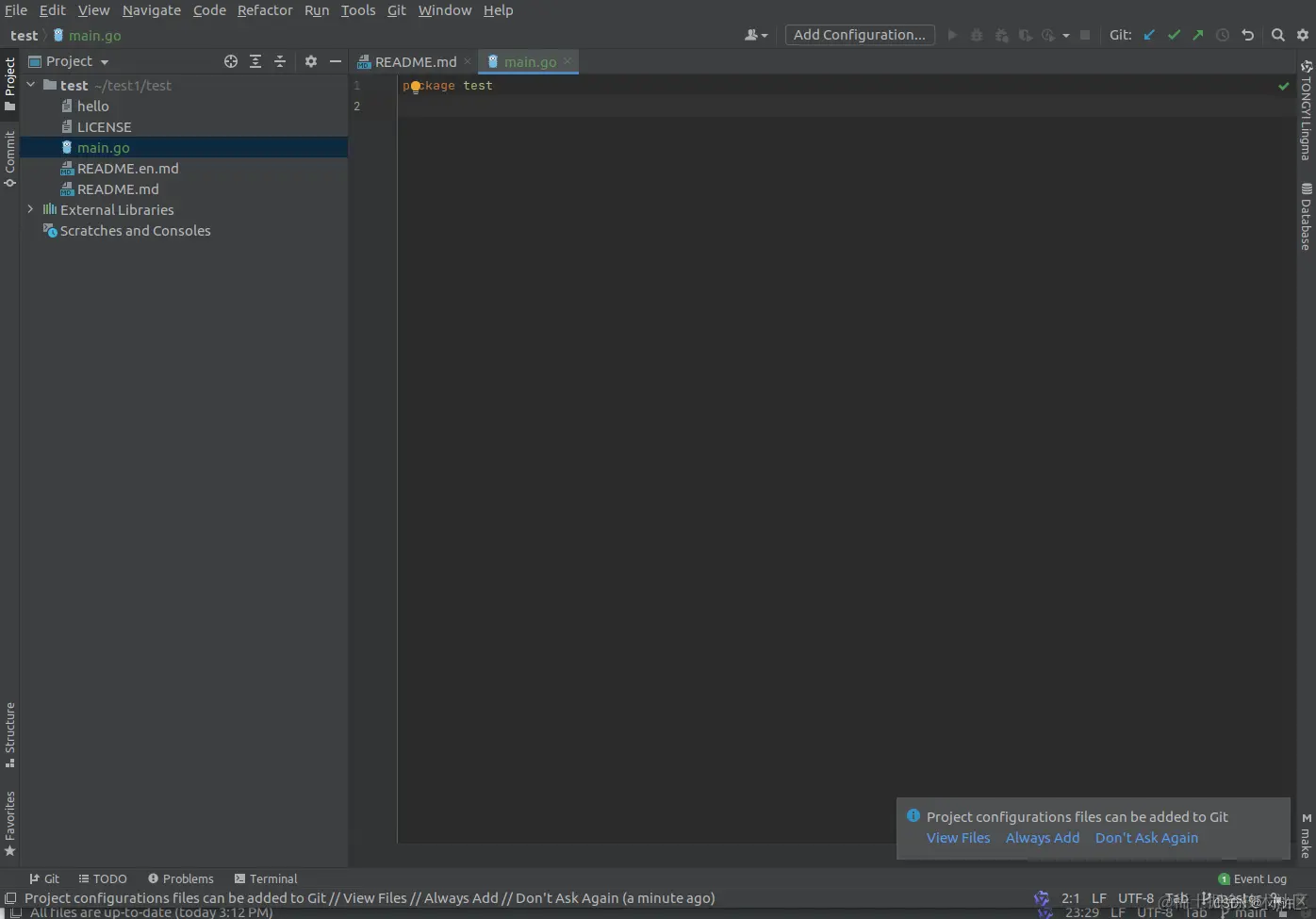Click the Select Opened File target icon
Image resolution: width=1316 pixels, height=919 pixels.
tap(231, 61)
